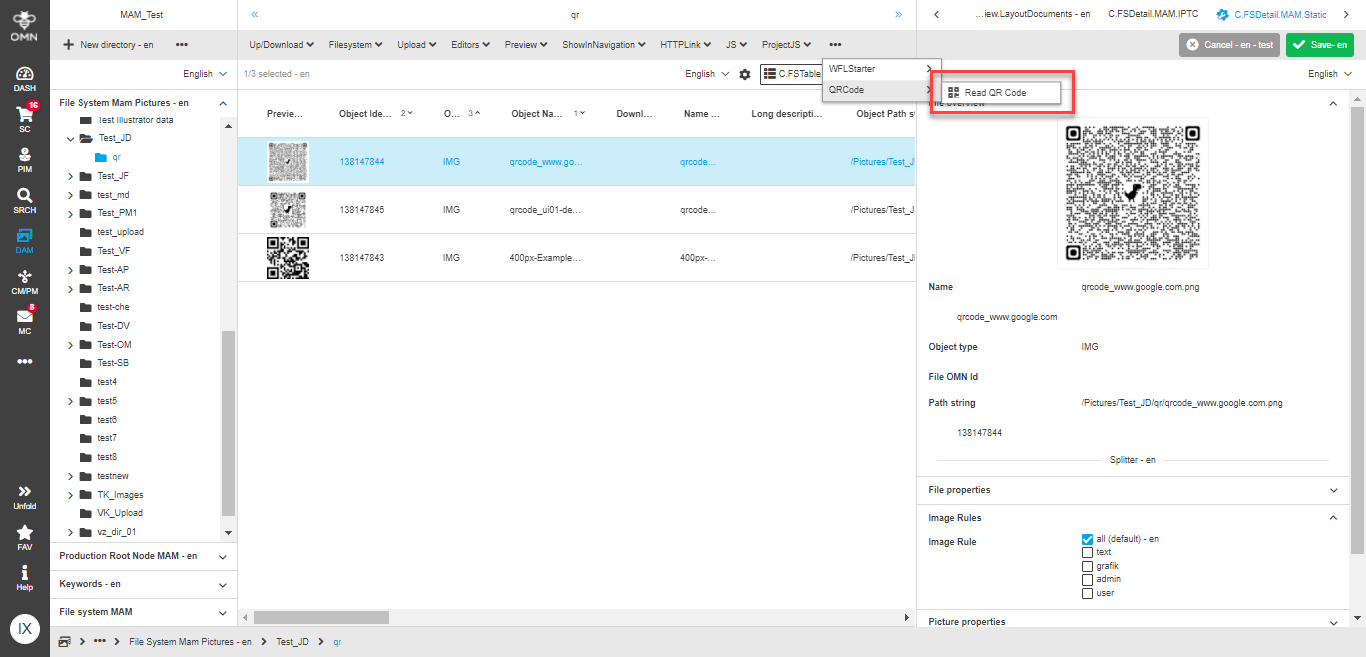Collapse the Test_JD folder in the tree

70,139
